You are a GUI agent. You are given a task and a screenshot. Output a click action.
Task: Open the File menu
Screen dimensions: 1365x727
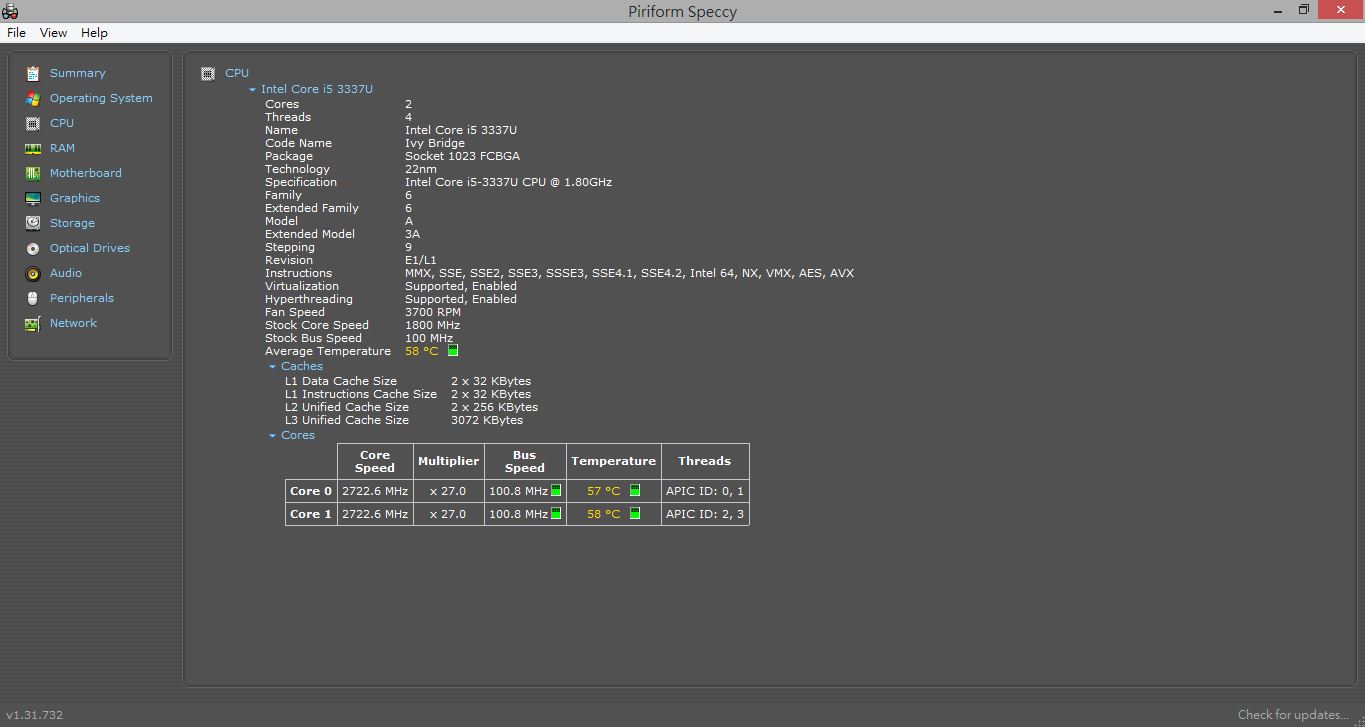16,33
